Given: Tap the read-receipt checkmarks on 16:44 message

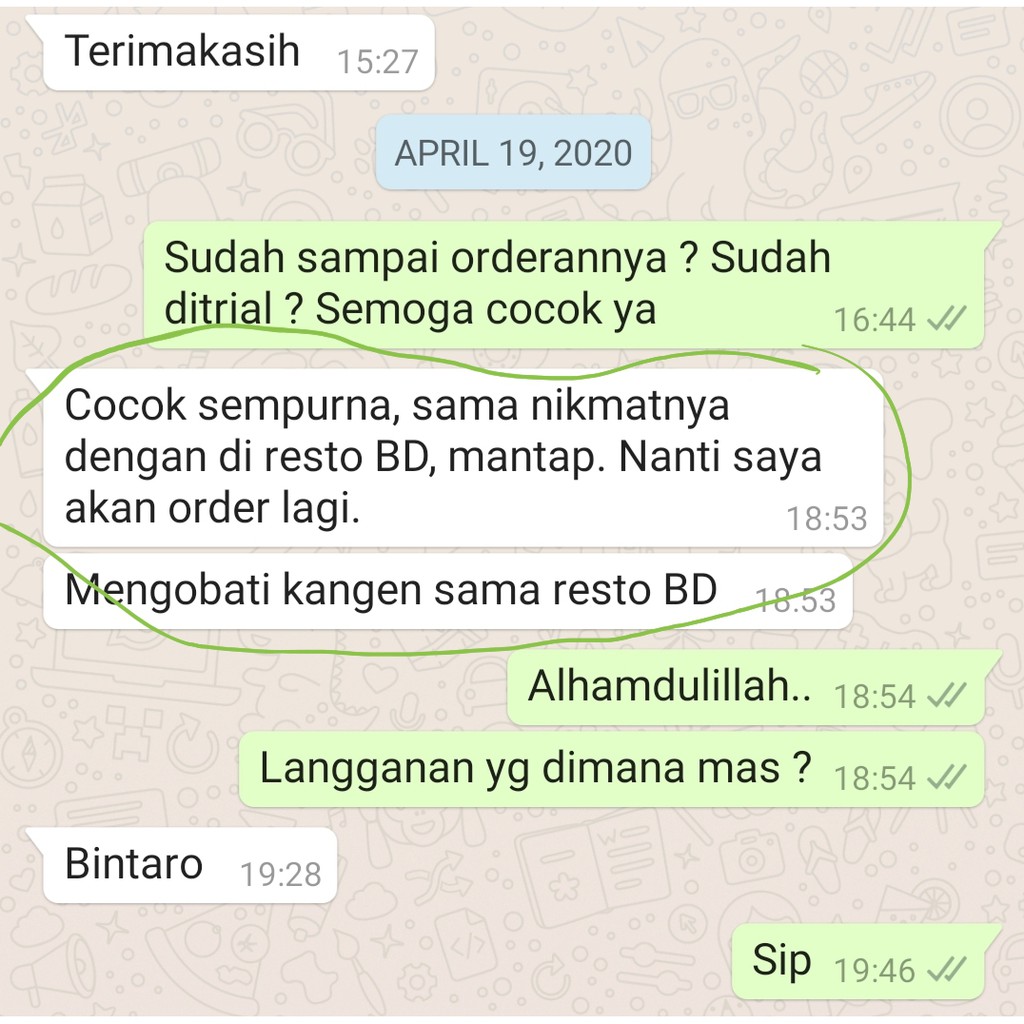Looking at the screenshot, I should [946, 319].
